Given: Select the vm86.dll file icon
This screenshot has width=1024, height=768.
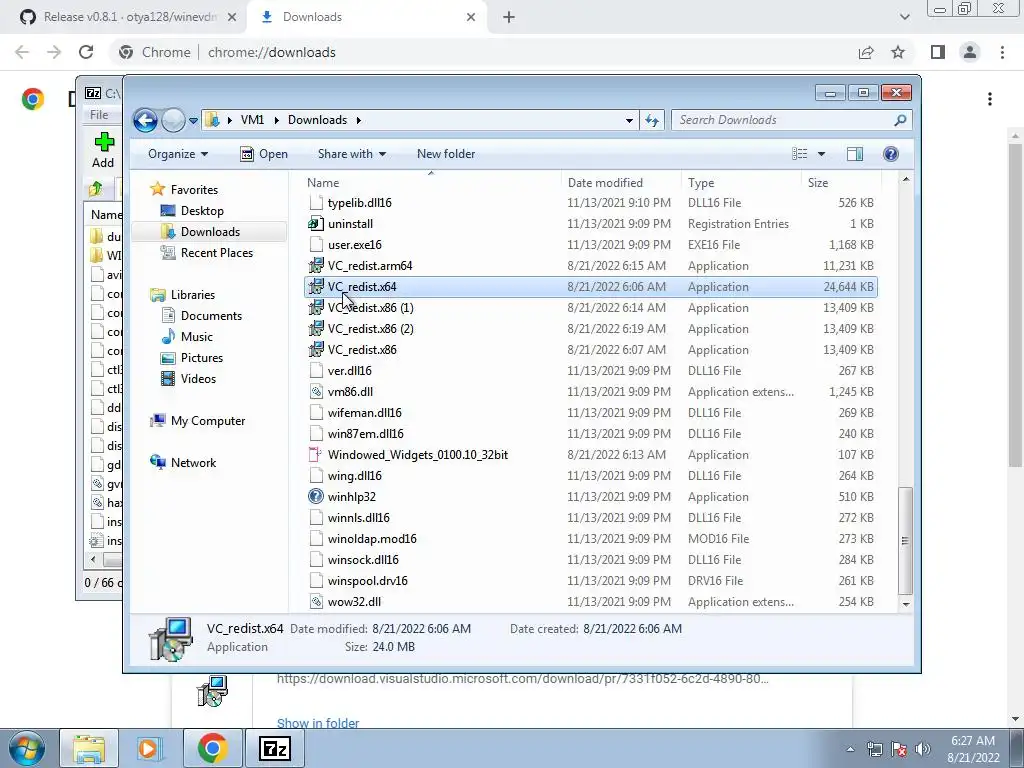Looking at the screenshot, I should coord(316,392).
